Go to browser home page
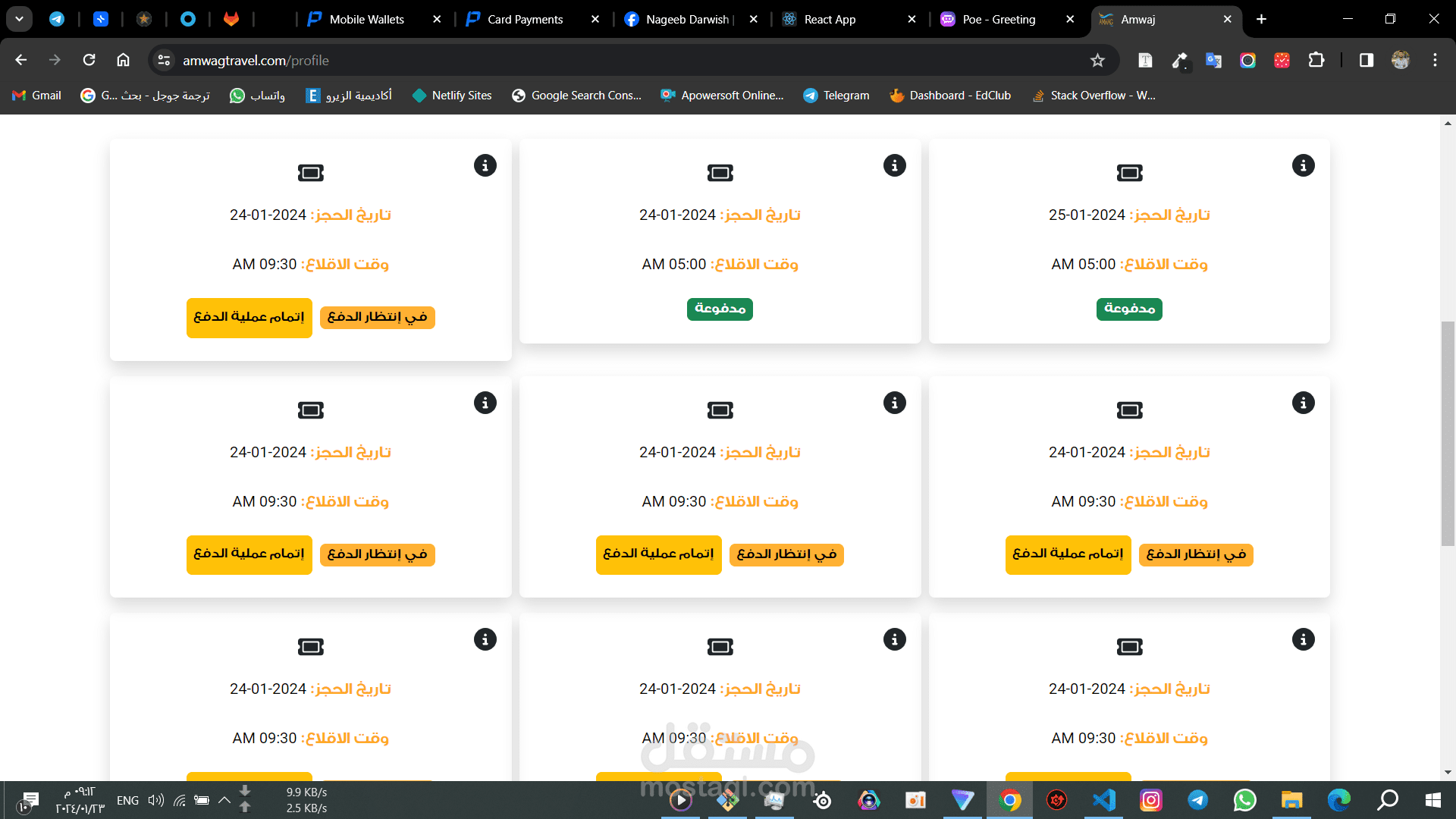 click(x=123, y=60)
